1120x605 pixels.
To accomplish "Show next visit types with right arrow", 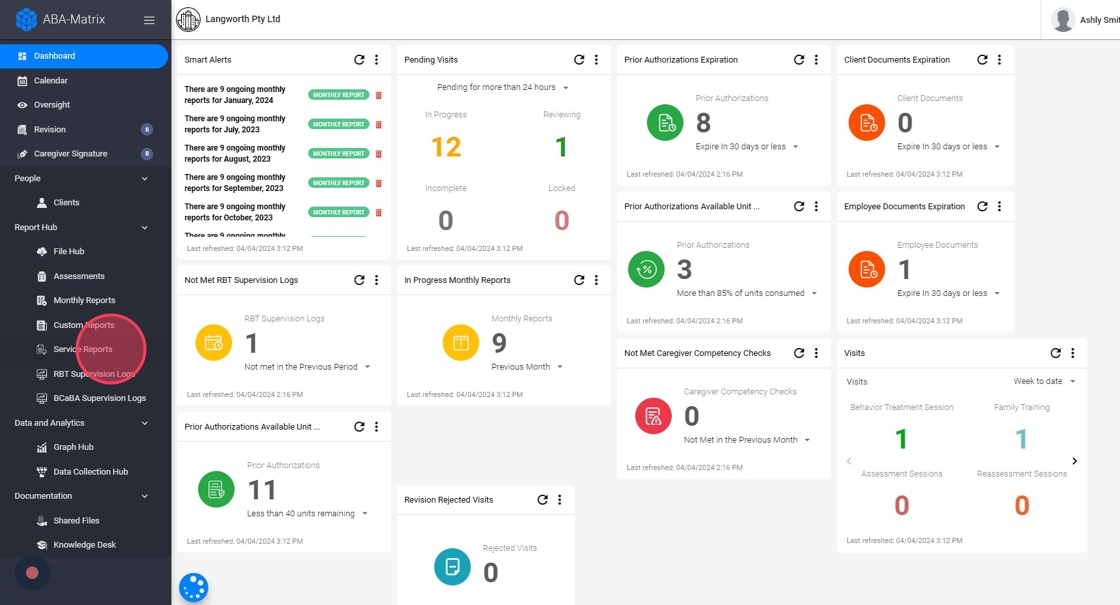I will pos(1074,461).
